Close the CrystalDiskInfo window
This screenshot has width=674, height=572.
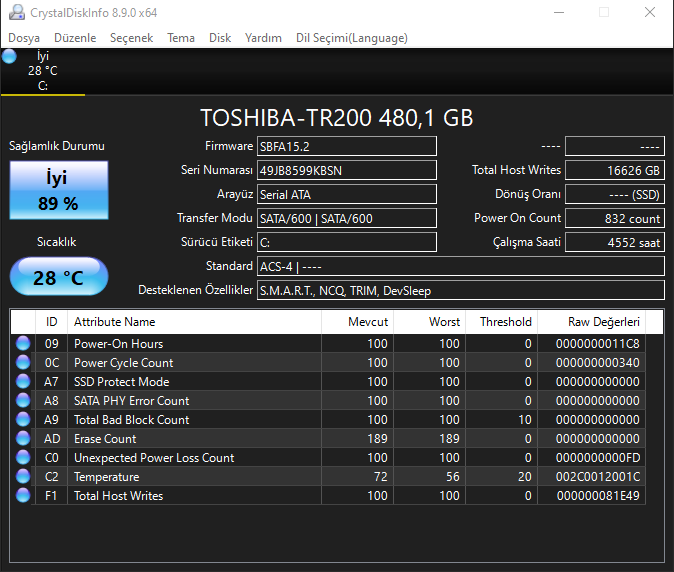coord(649,12)
